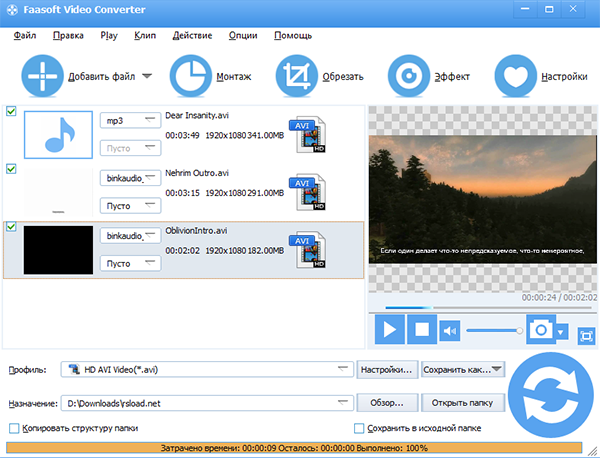Uncheck the Dear Insanity.avi file checkbox

[11, 111]
